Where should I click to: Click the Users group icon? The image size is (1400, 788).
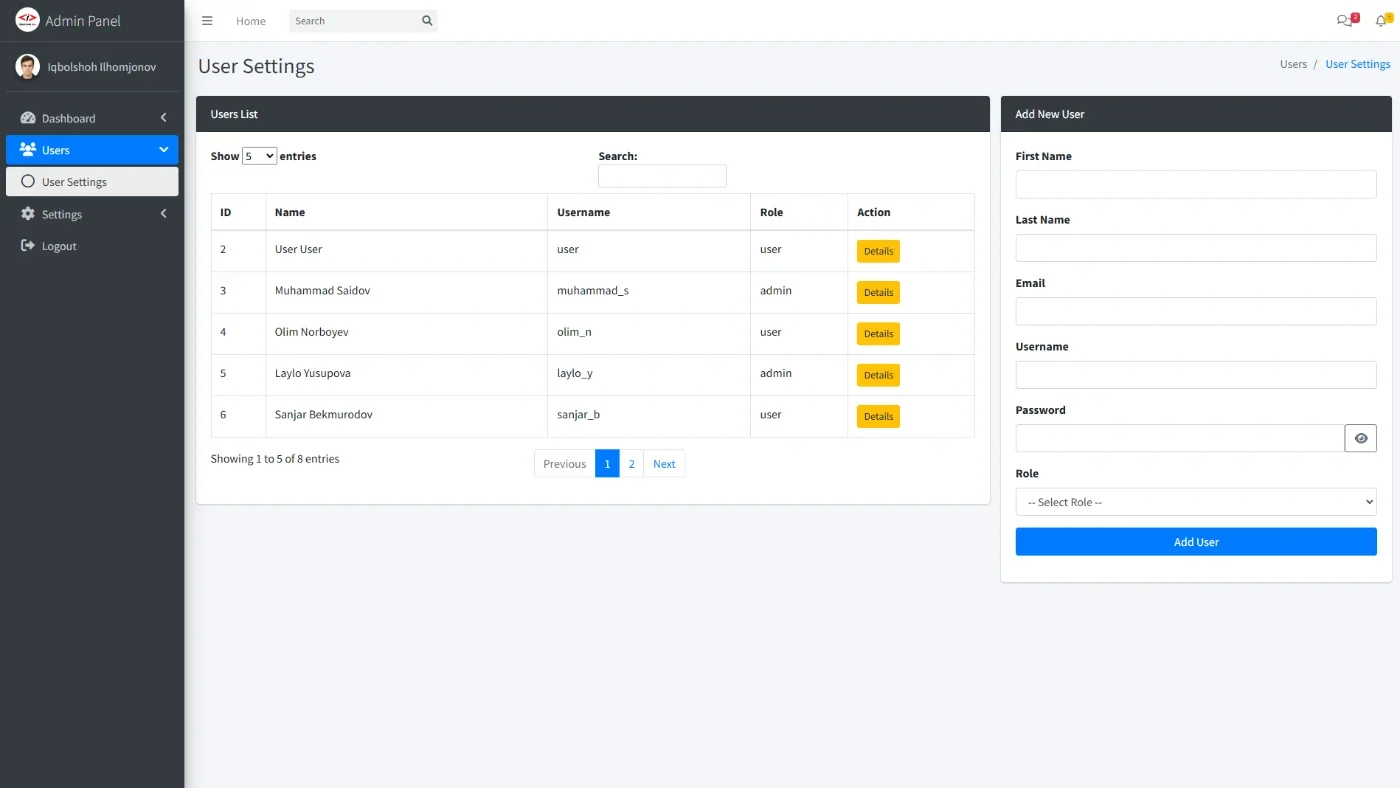(x=28, y=150)
